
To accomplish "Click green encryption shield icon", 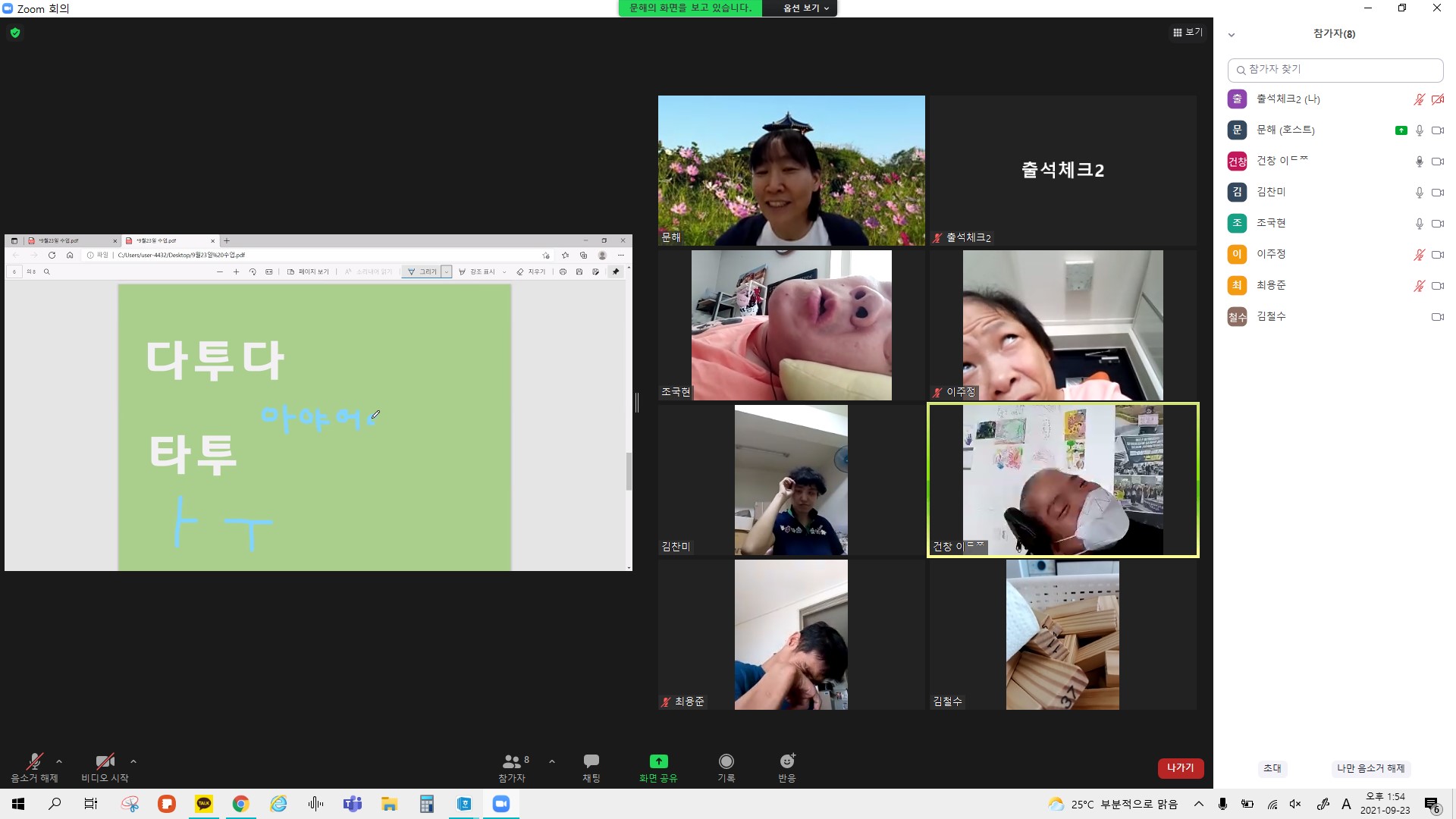I will [15, 33].
